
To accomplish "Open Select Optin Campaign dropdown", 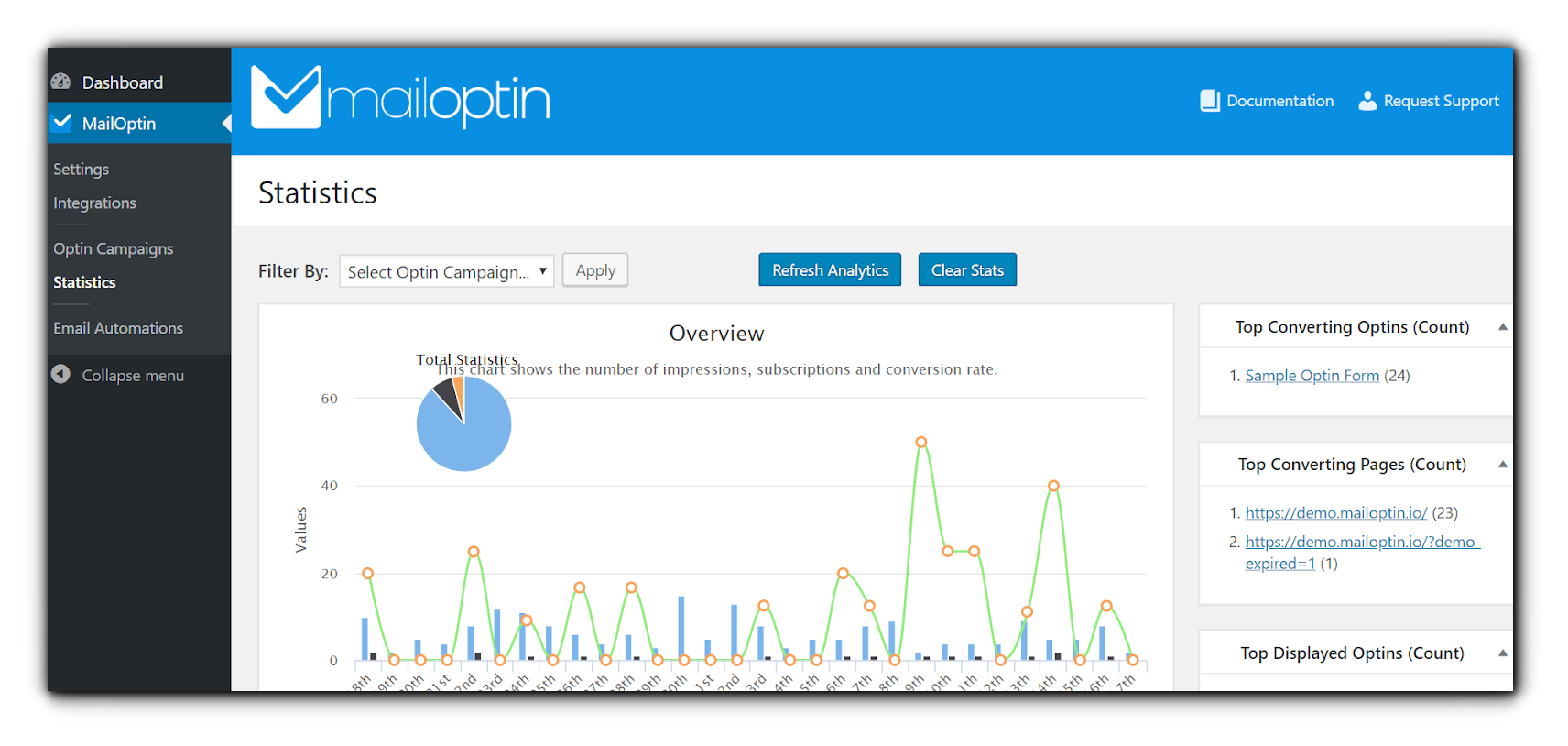I will [447, 271].
